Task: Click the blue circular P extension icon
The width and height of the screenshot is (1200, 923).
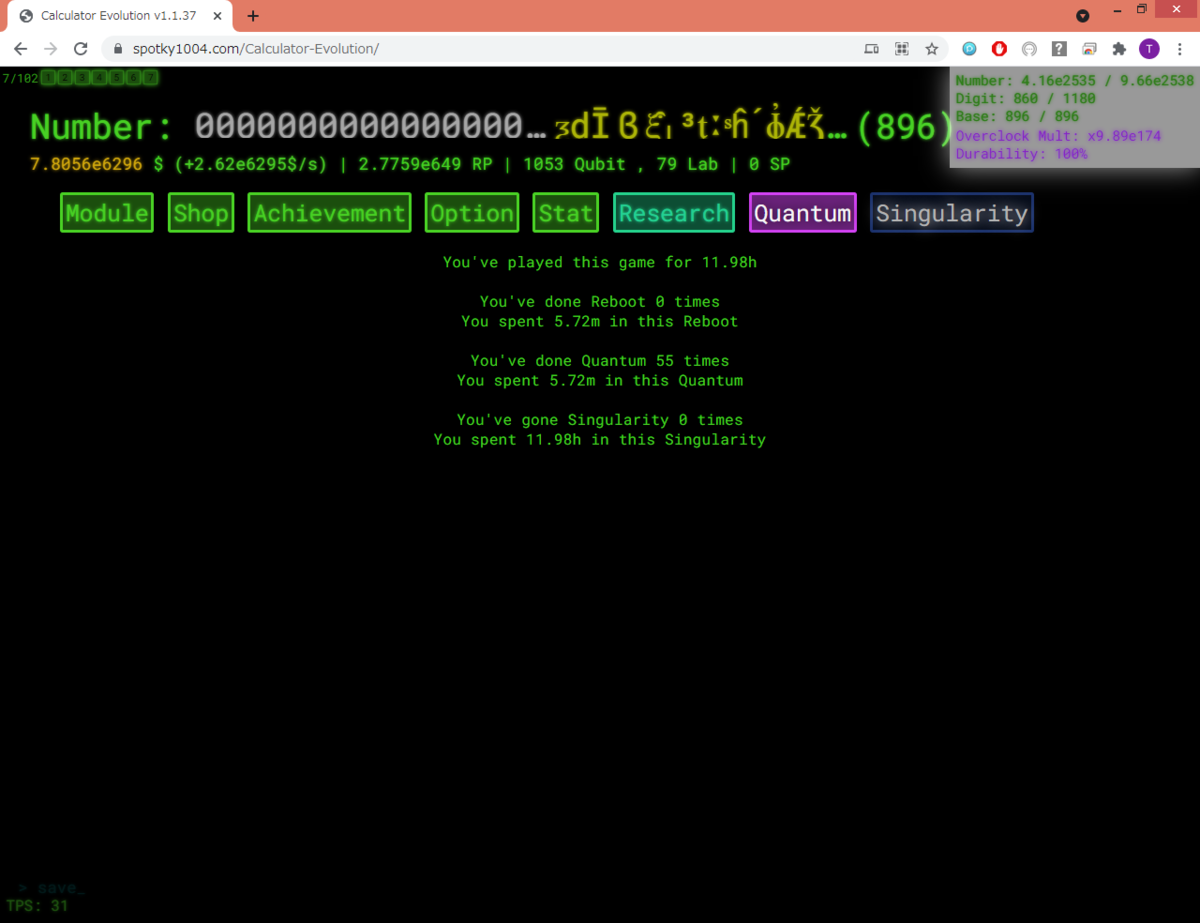Action: pos(969,48)
